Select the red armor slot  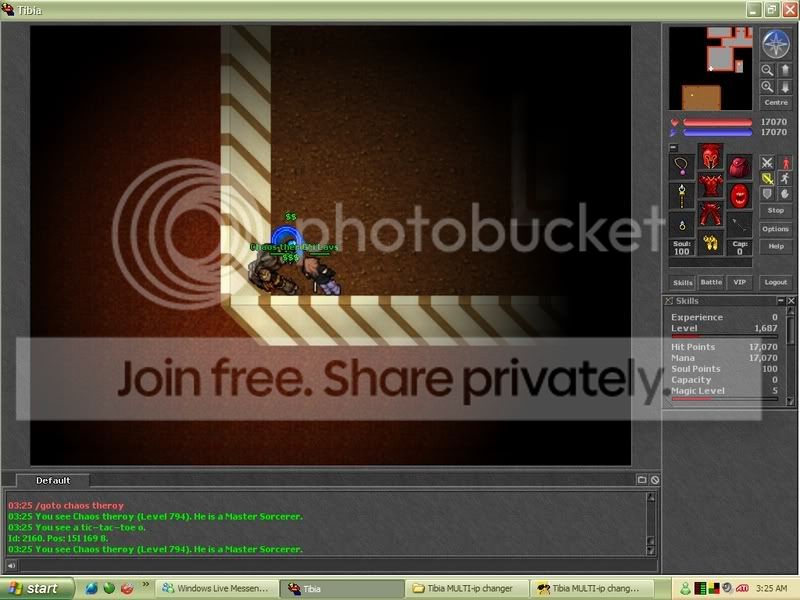710,185
